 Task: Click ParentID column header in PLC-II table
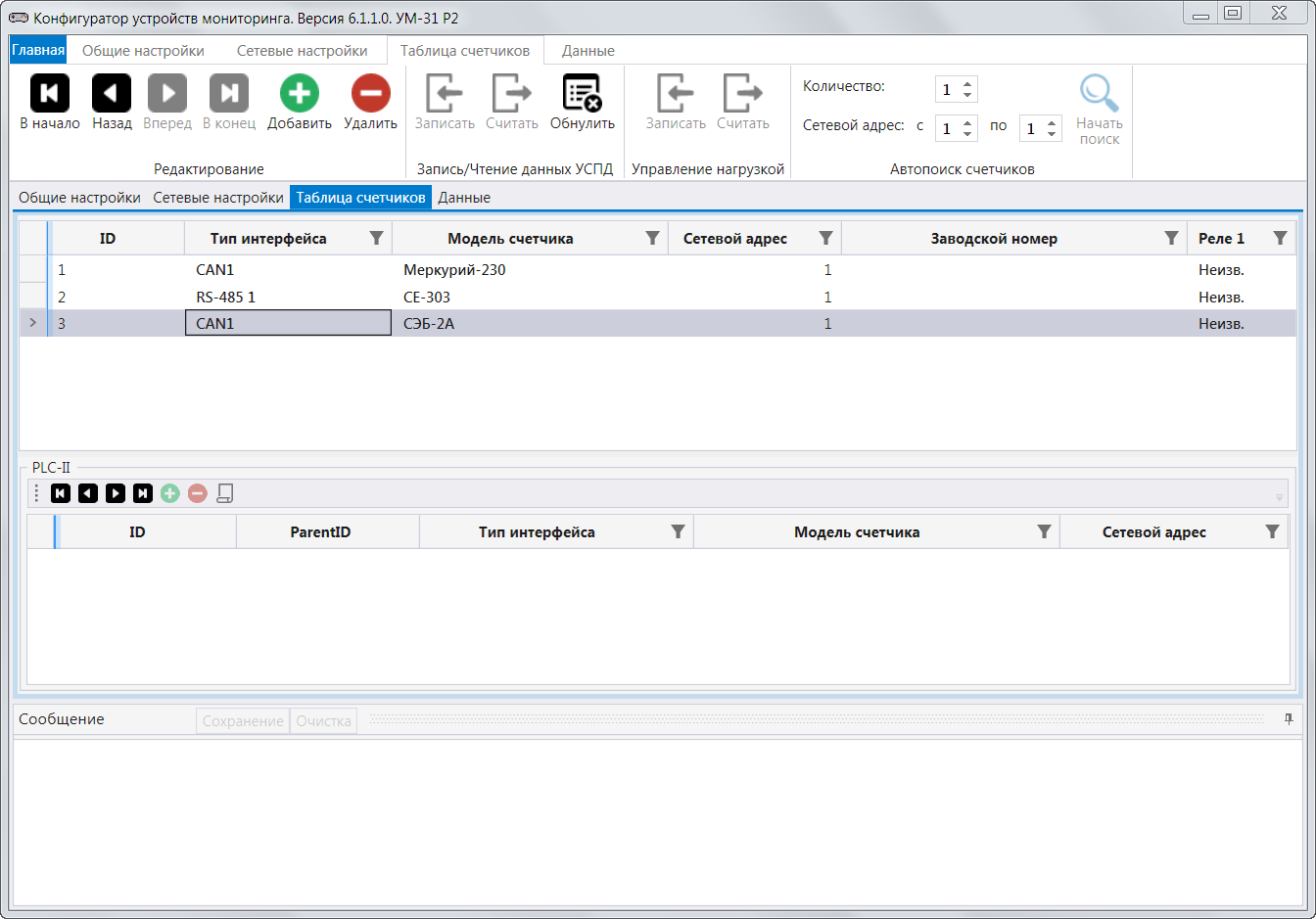coord(327,531)
